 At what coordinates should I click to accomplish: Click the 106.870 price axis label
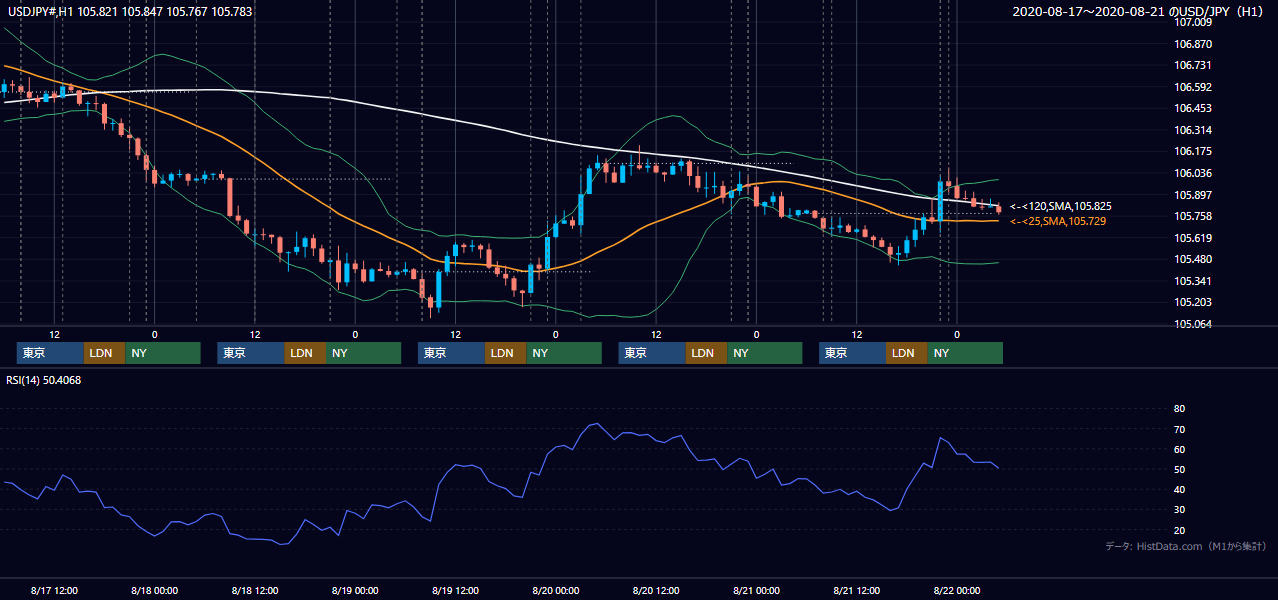point(1193,44)
